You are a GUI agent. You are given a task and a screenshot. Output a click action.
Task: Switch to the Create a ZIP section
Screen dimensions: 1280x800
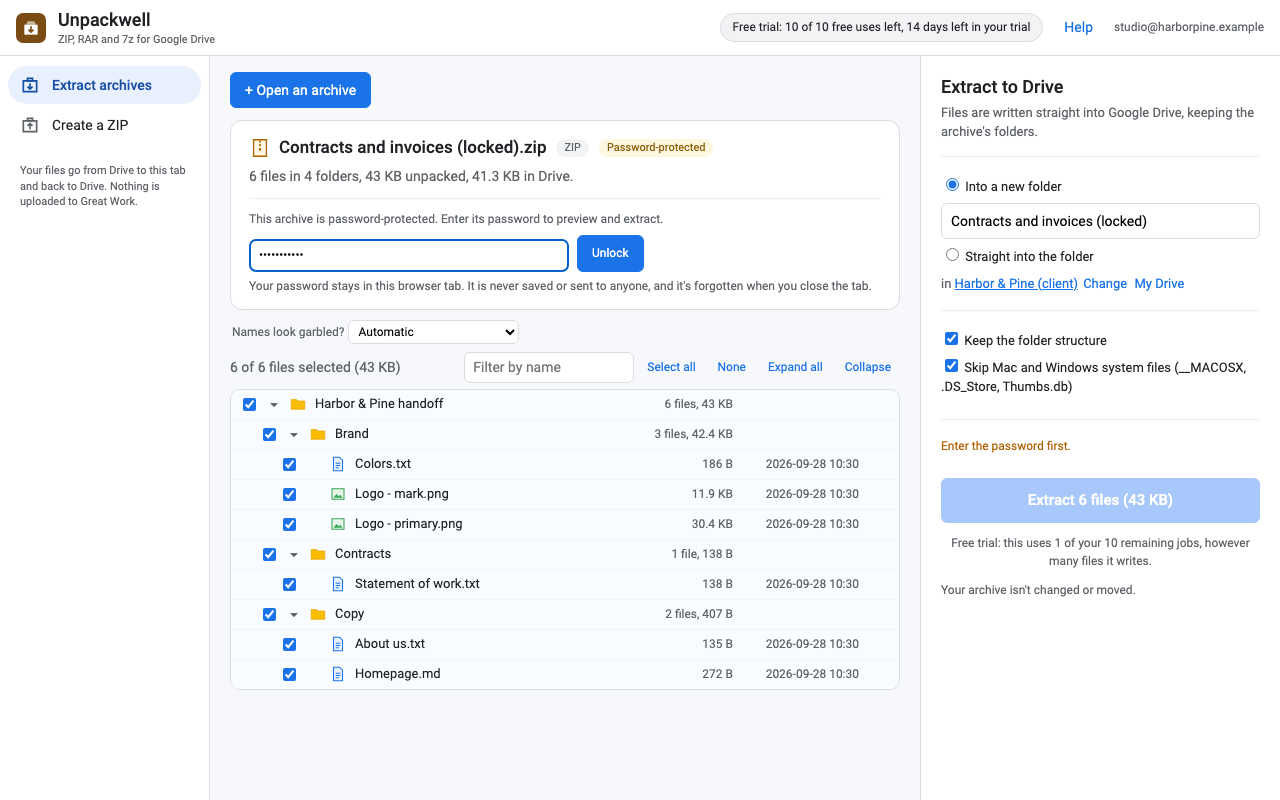[x=104, y=125]
